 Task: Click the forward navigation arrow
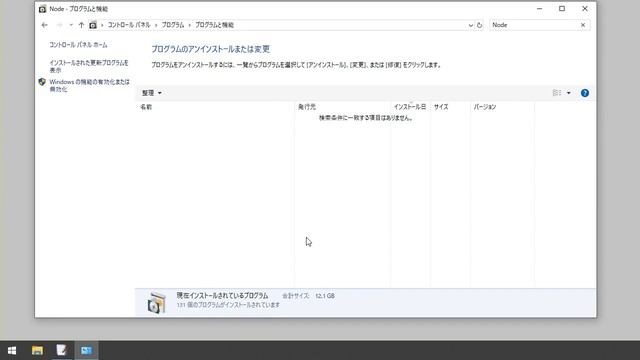pos(59,25)
